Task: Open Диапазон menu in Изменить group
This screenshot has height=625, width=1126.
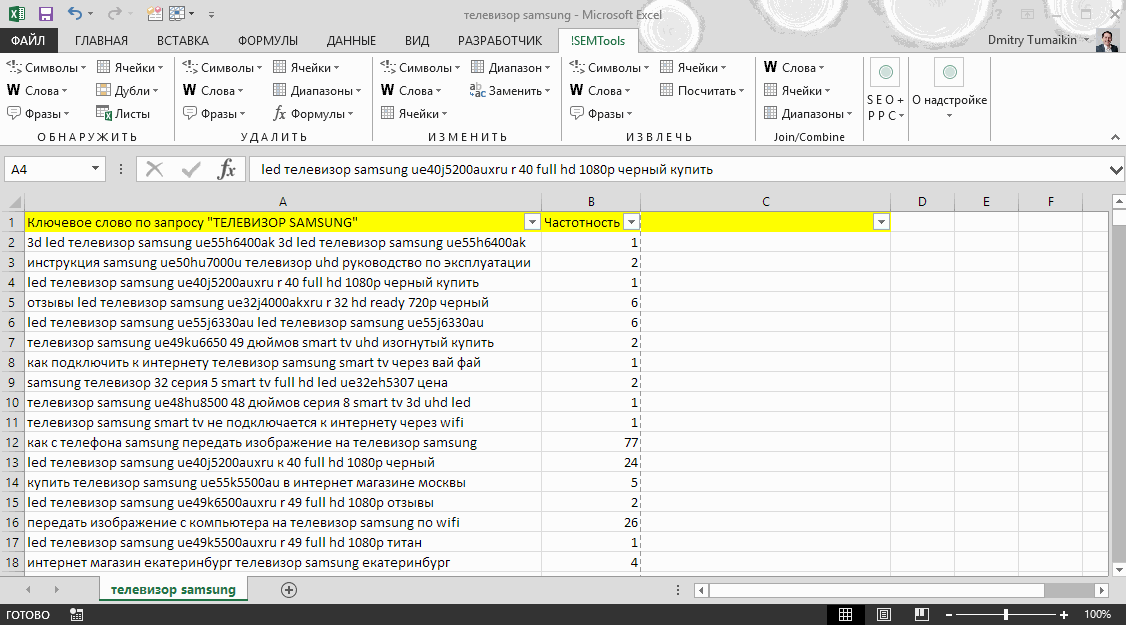Action: 511,68
